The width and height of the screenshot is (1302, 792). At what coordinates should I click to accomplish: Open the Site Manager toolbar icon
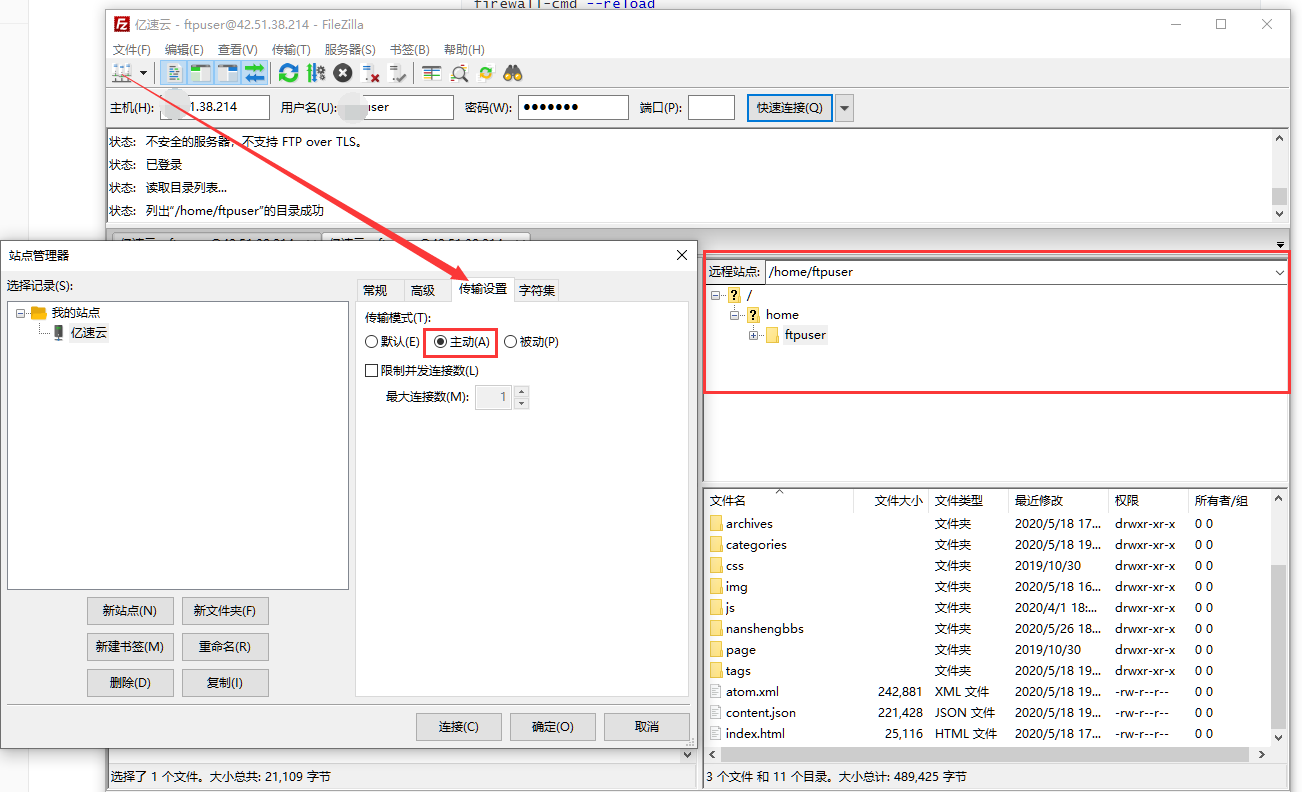122,73
